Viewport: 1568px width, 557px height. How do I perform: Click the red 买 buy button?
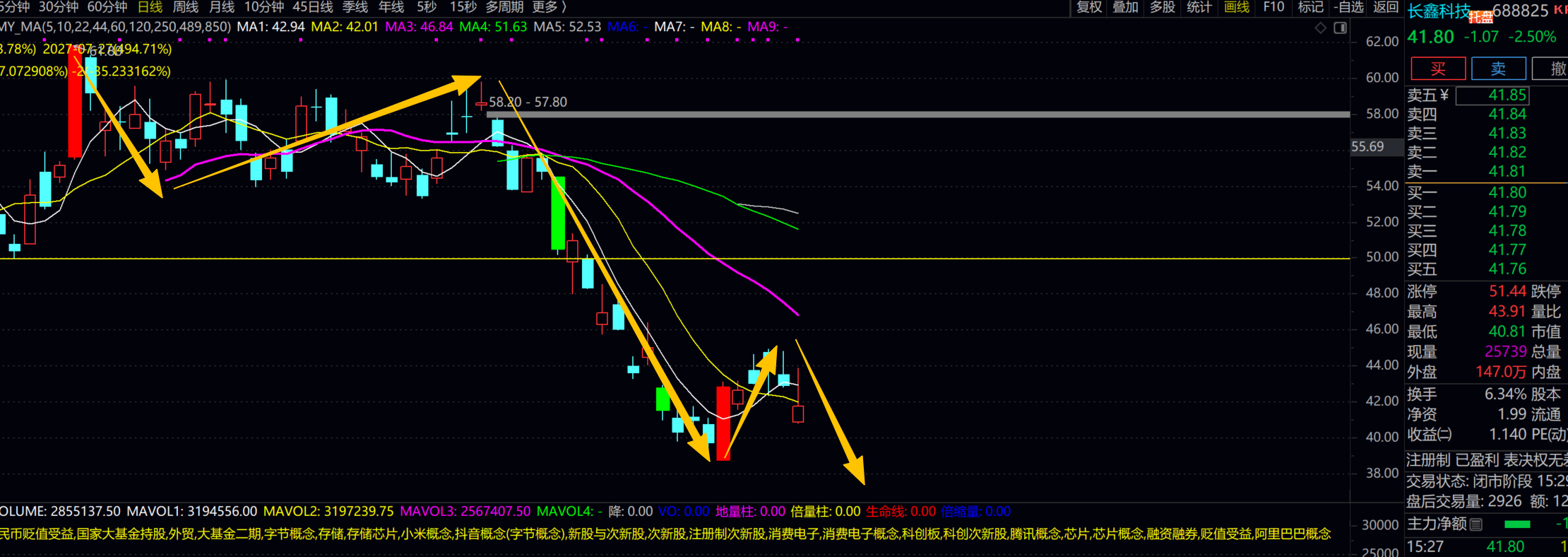[1438, 69]
